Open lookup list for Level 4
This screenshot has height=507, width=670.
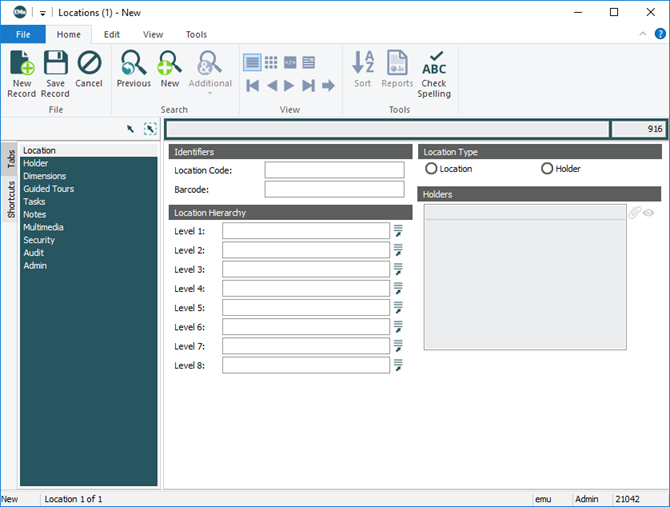point(398,289)
